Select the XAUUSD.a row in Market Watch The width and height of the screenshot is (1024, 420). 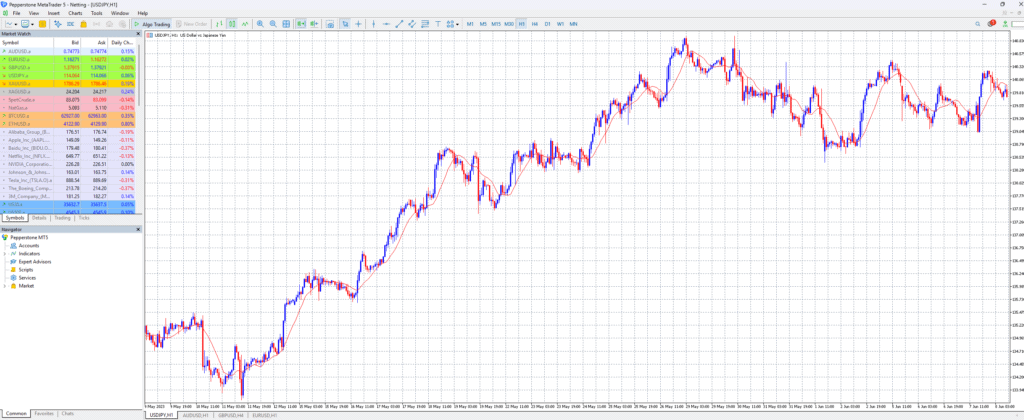[x=69, y=84]
